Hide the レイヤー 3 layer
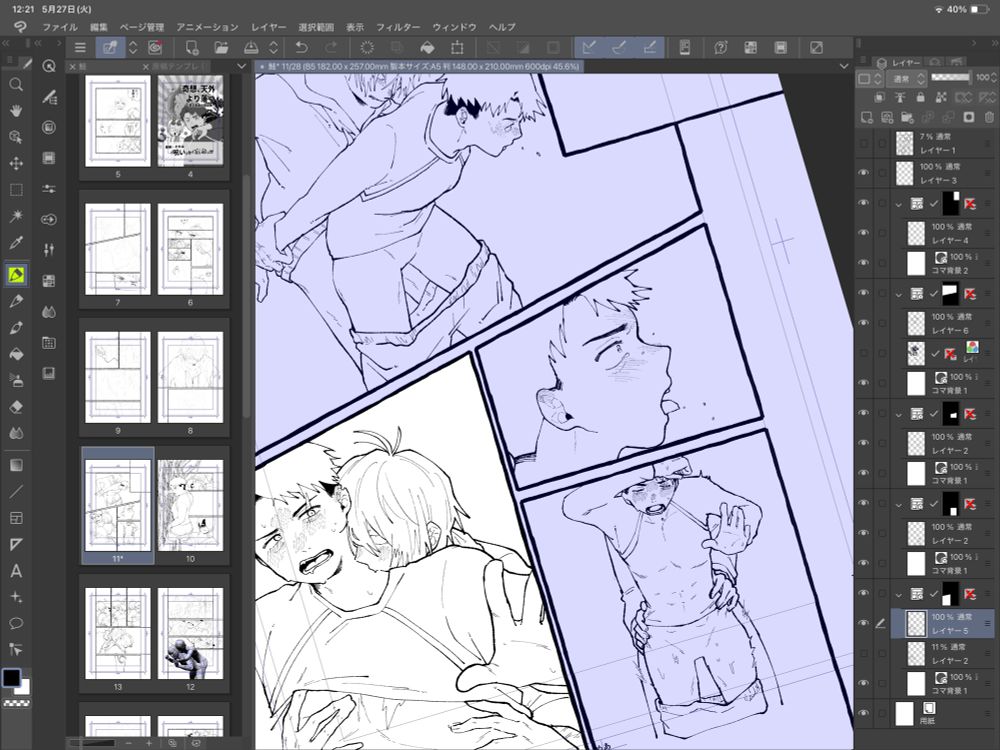This screenshot has width=1000, height=750. coord(864,173)
